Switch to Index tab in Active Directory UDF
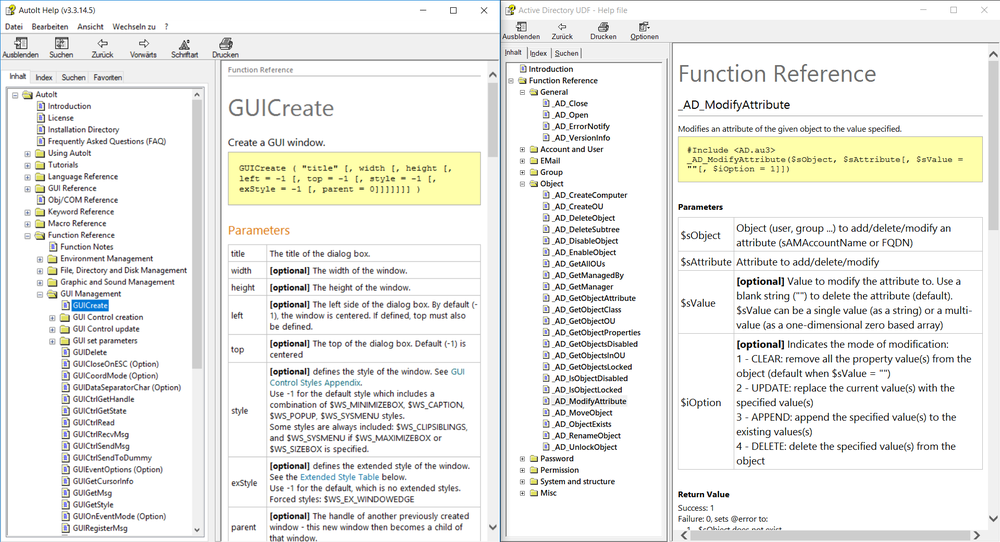This screenshot has height=542, width=1000. [x=538, y=54]
